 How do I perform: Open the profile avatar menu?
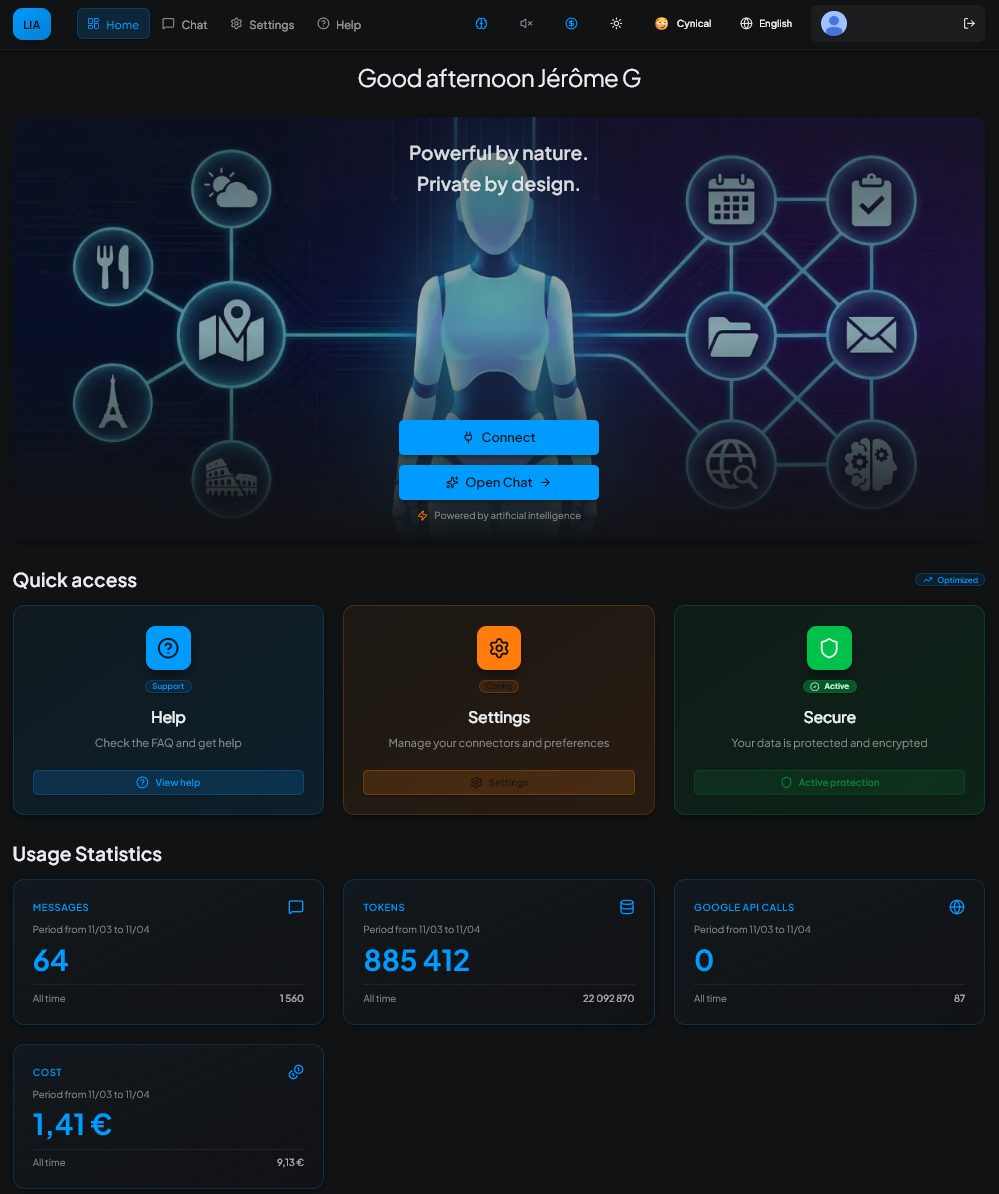pyautogui.click(x=833, y=23)
